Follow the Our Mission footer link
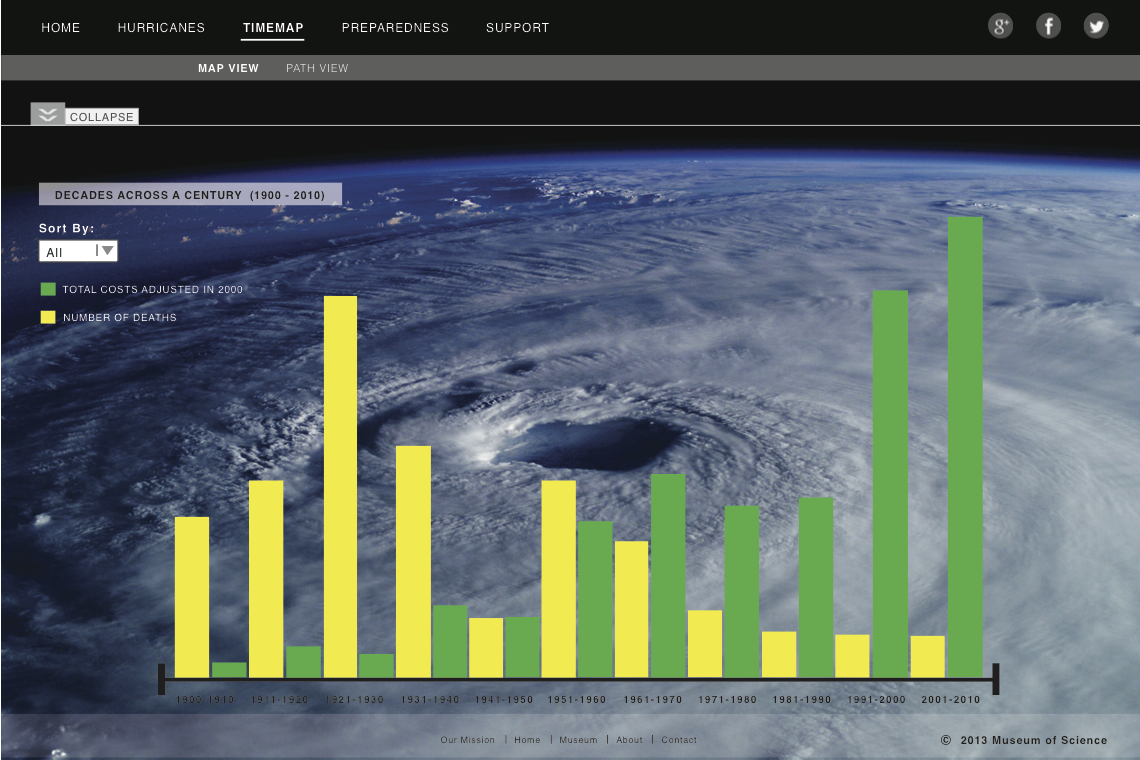1140x760 pixels. 467,740
